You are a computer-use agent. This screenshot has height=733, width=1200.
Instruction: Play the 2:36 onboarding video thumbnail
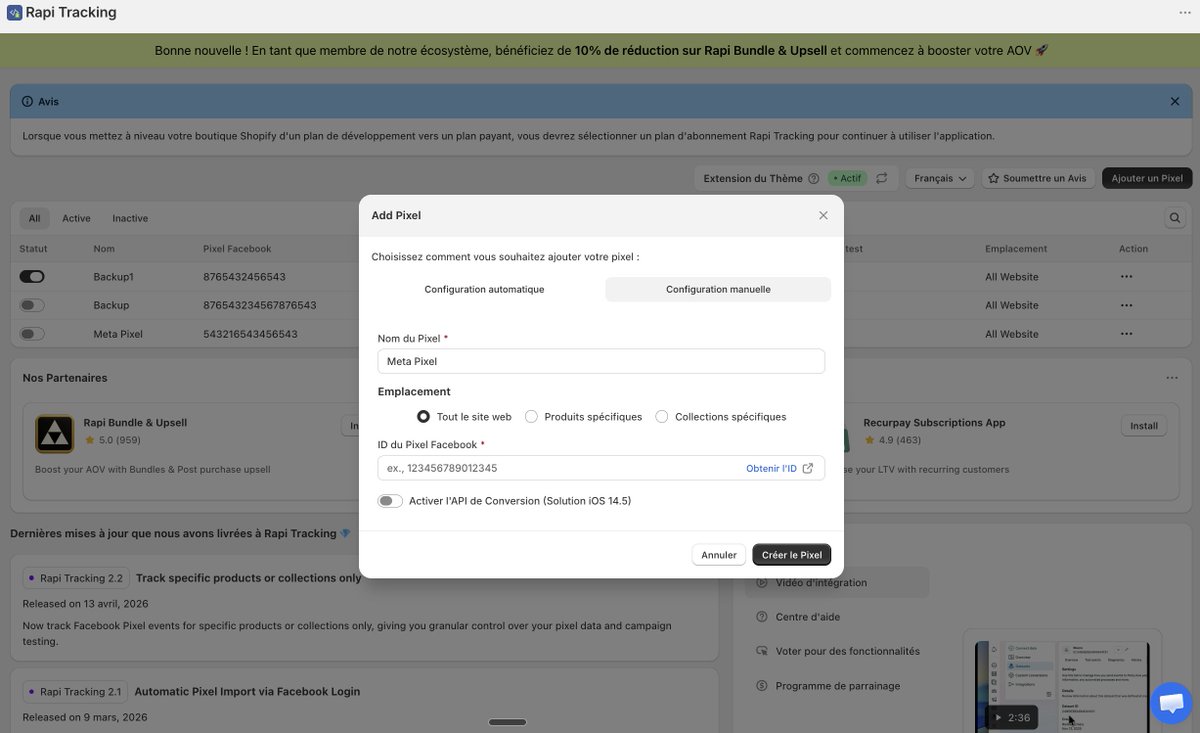1062,687
